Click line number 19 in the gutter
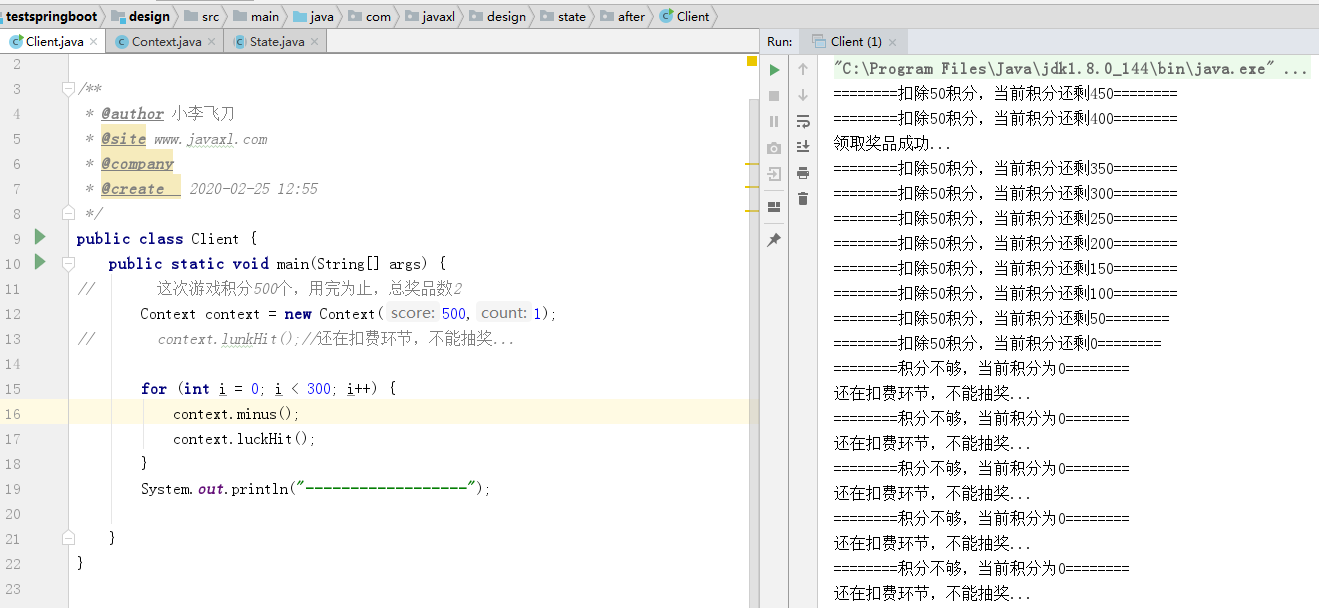1319x608 pixels. 13,489
